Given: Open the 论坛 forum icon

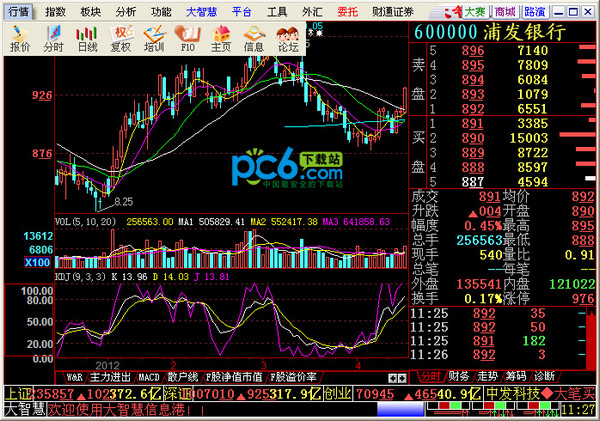Looking at the screenshot, I should click(x=288, y=37).
